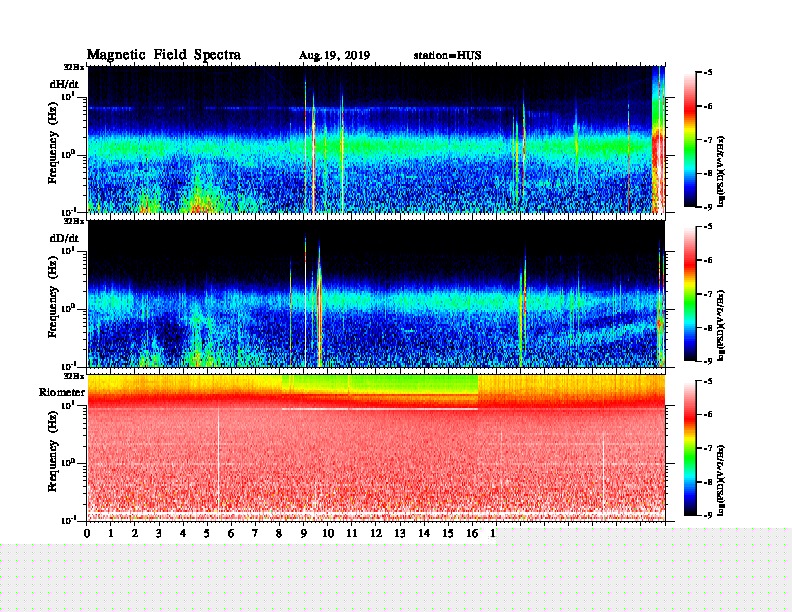Click the Riometer spectrogram plot
This screenshot has height=612, width=792.
click(x=376, y=448)
